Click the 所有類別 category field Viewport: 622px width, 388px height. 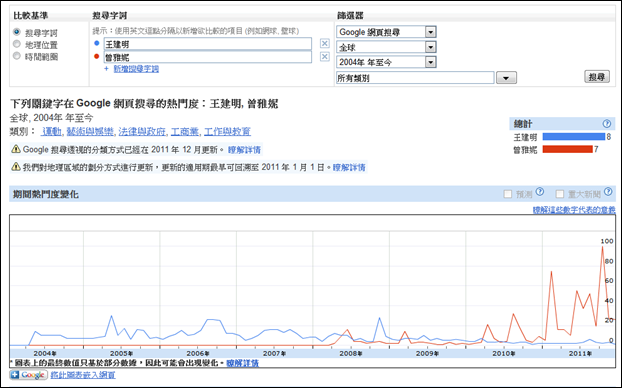(415, 78)
